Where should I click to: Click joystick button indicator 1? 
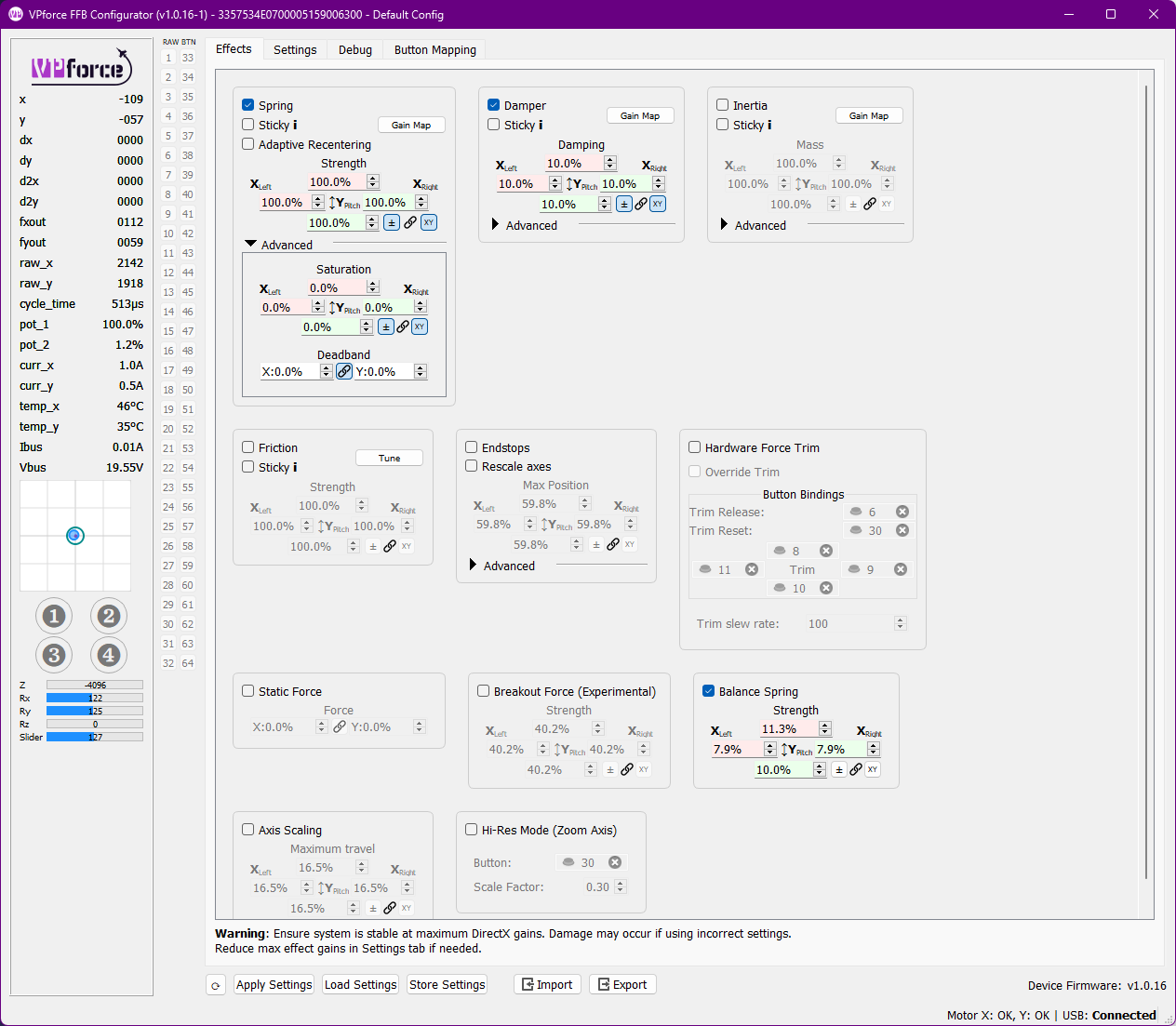point(54,616)
